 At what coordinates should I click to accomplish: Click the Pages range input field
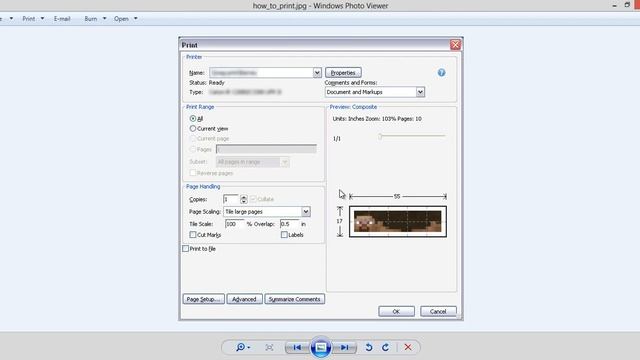pos(266,149)
